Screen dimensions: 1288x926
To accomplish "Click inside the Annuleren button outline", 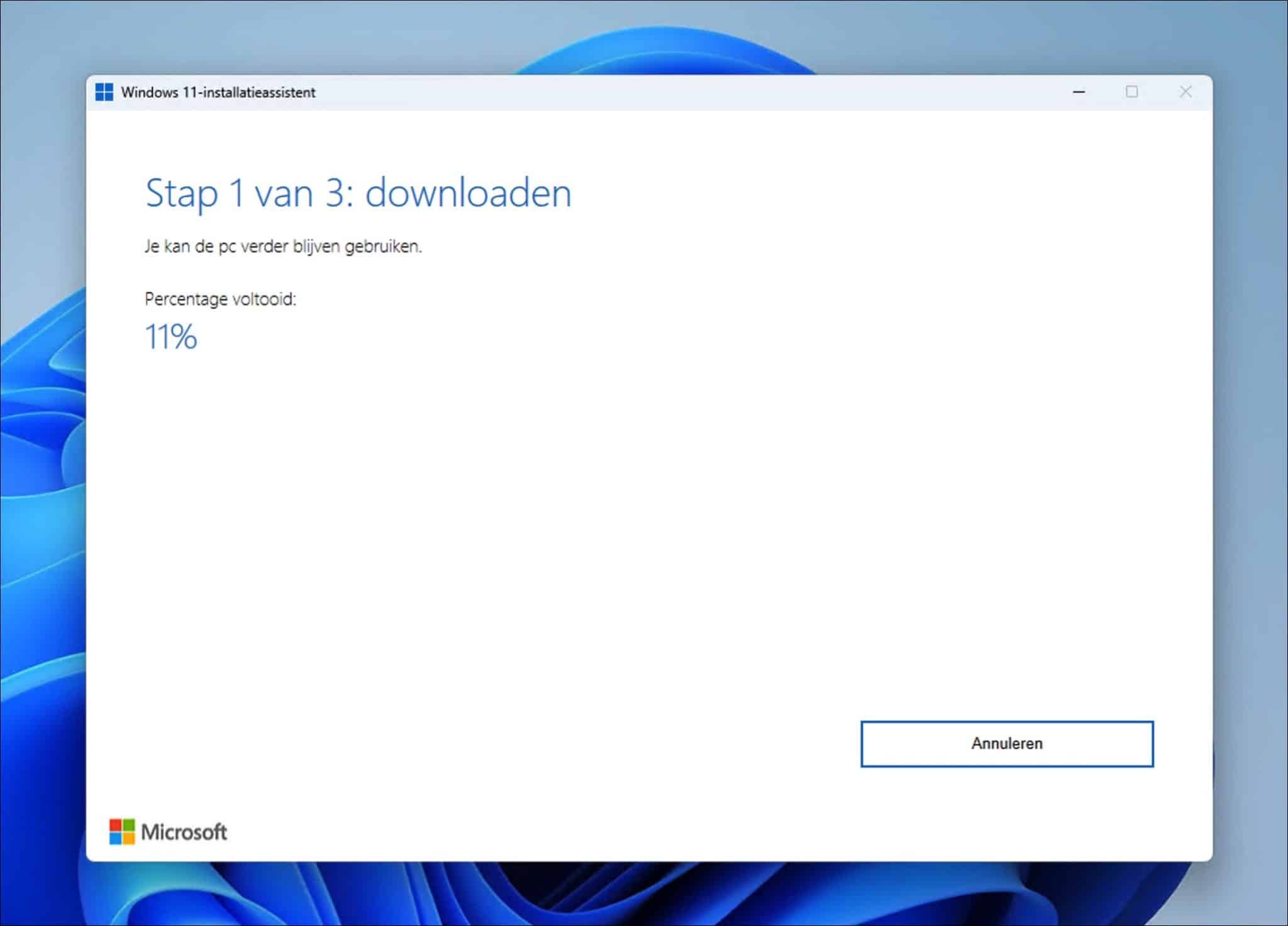I will [x=1006, y=744].
